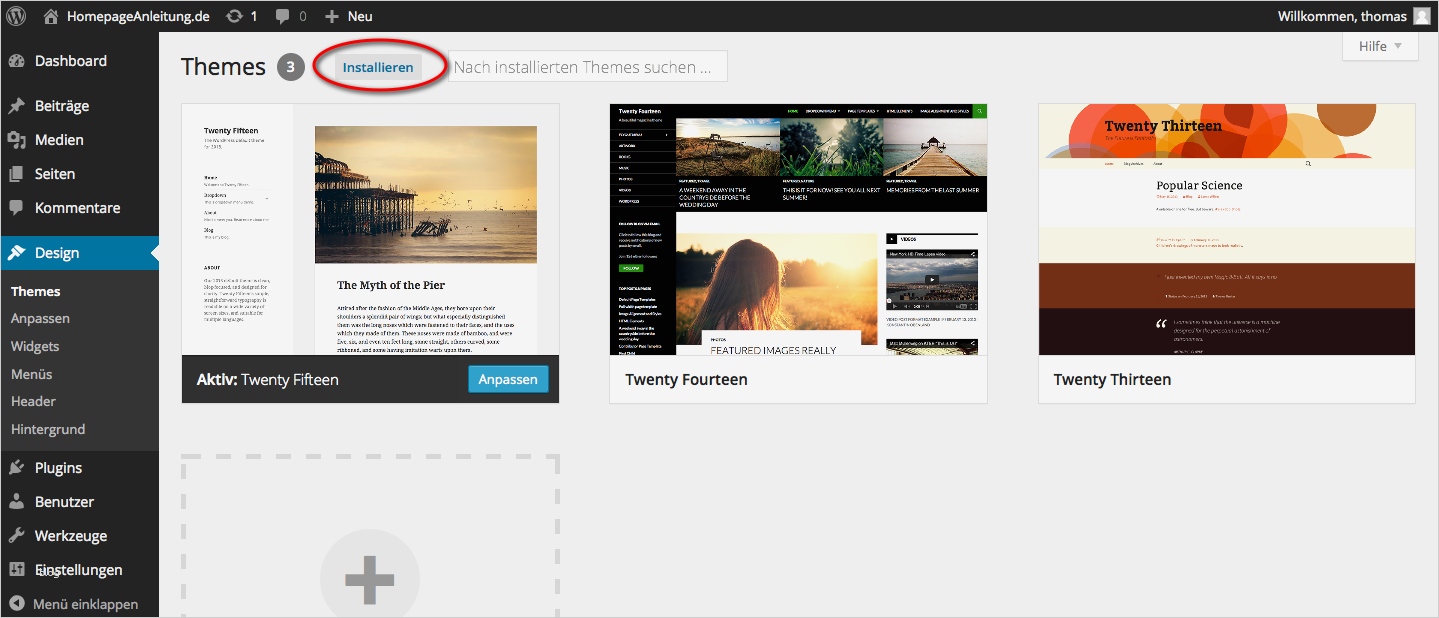1439x618 pixels.
Task: Click the Aktiv: Twenty Fifteen label
Action: tap(267, 380)
